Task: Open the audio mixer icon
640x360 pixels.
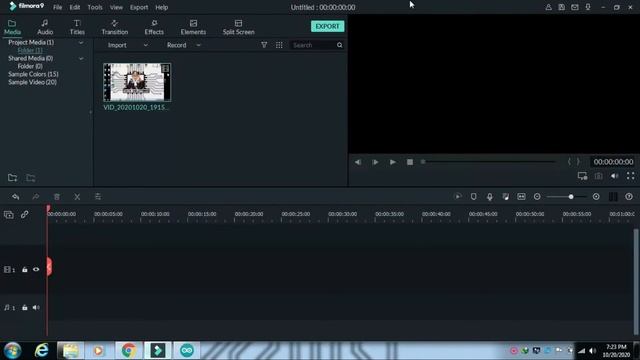Action: (505, 197)
